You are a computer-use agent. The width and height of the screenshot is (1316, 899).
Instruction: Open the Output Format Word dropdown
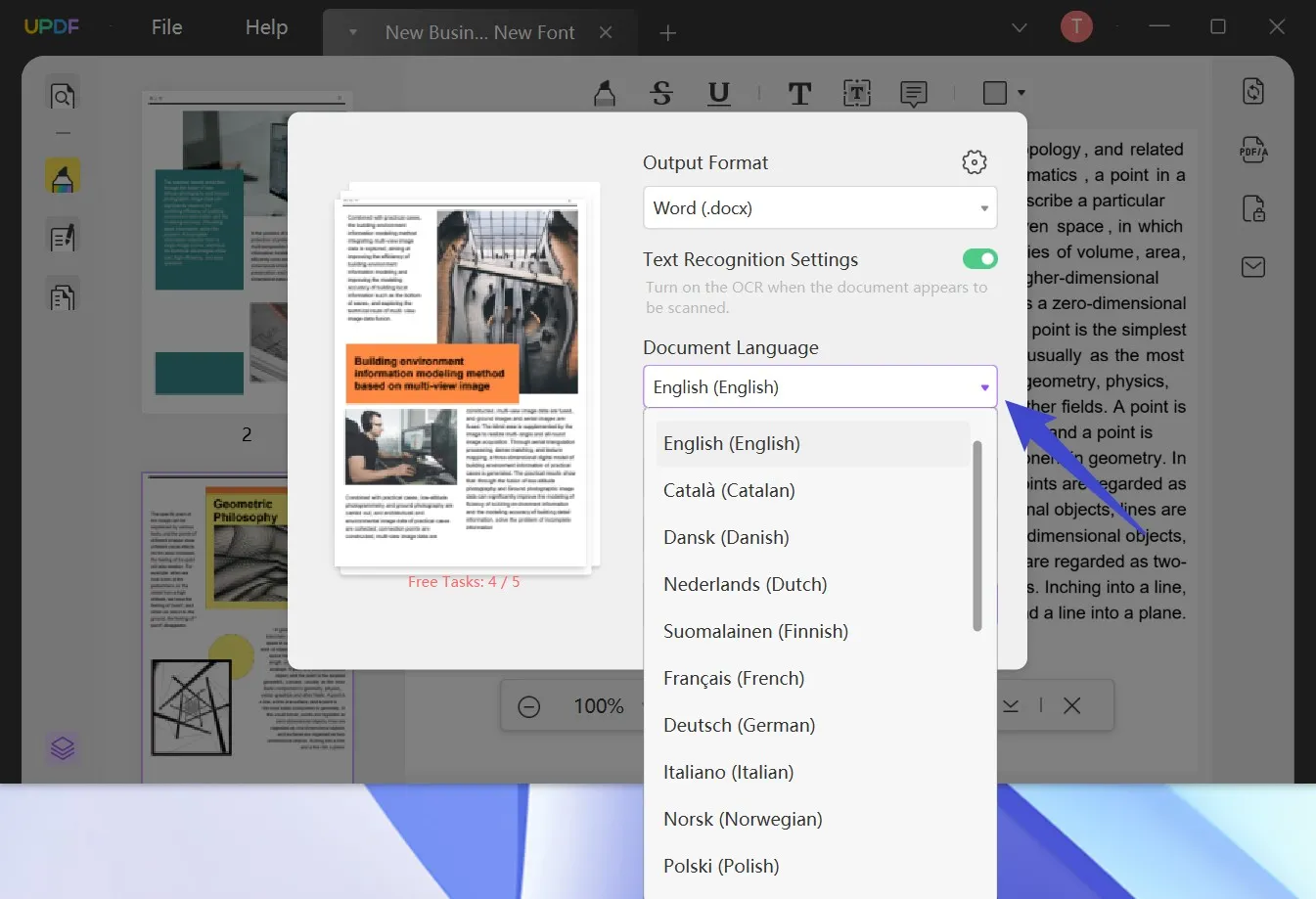coord(819,208)
